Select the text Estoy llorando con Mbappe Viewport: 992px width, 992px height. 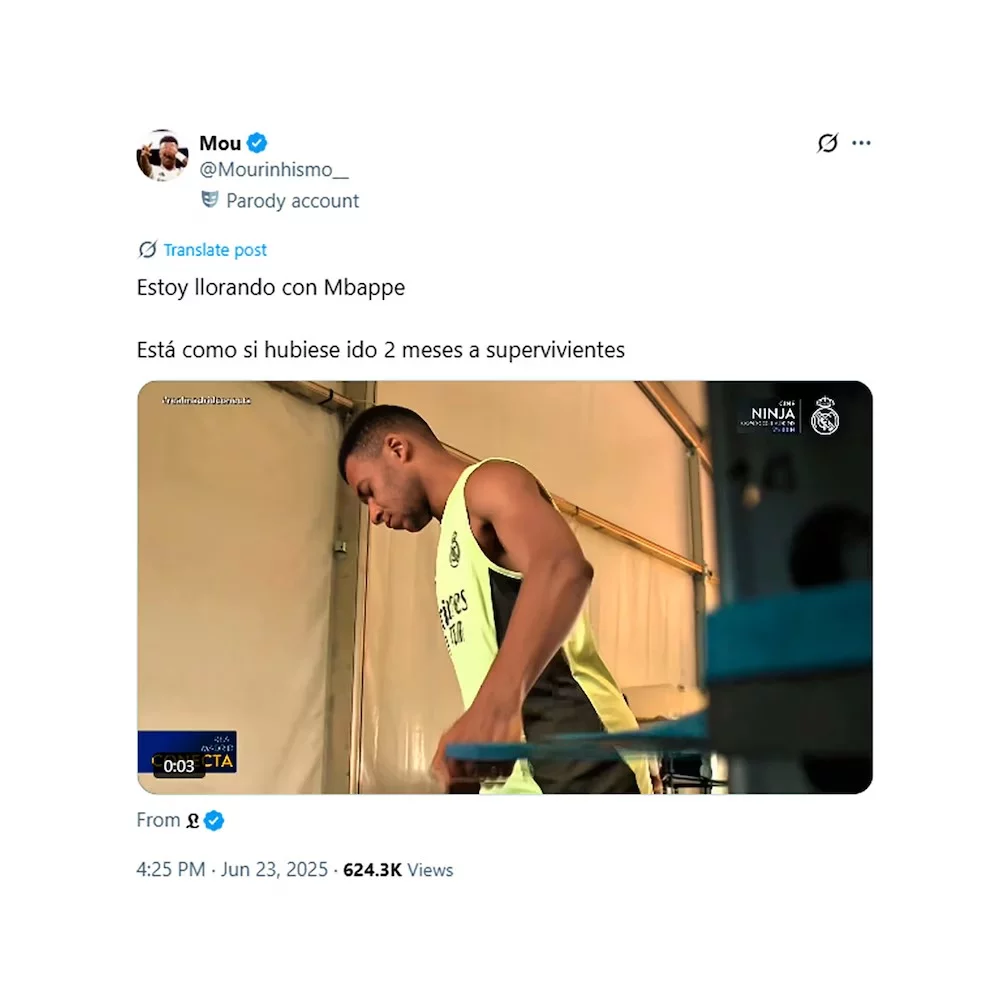point(271,287)
